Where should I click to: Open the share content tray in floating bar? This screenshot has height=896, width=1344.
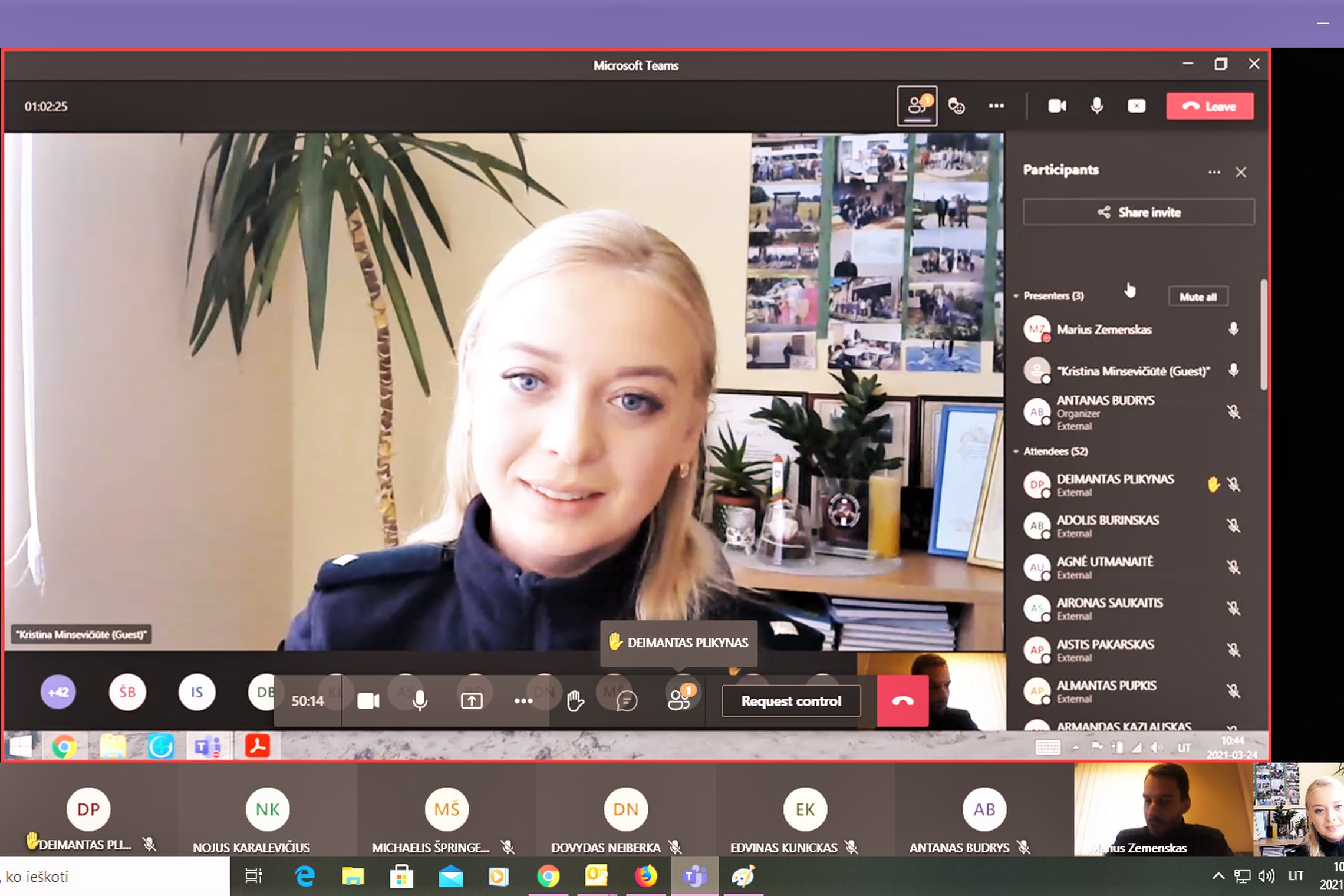[472, 701]
